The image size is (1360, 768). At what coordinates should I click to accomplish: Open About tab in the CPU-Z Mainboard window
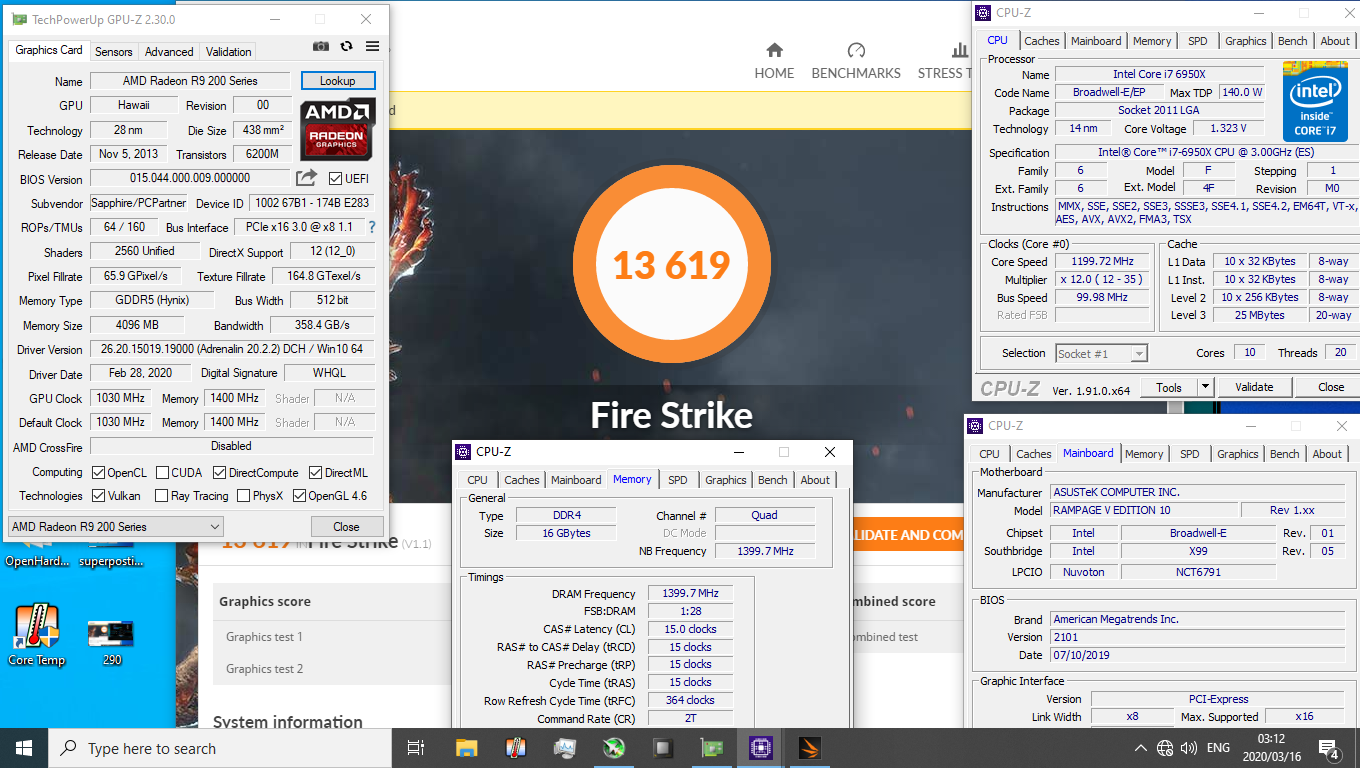(1327, 454)
